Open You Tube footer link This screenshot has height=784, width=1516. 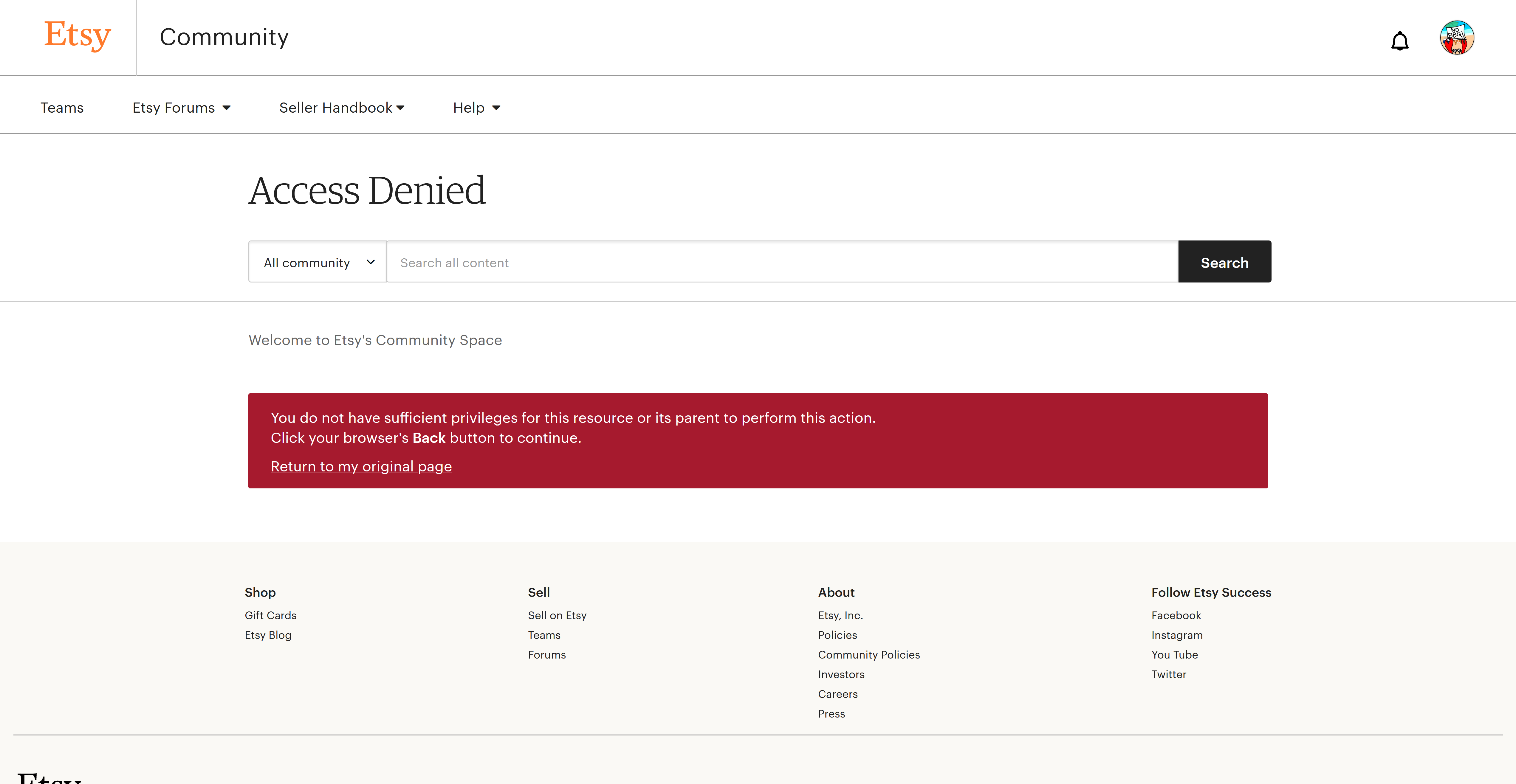[x=1175, y=655]
